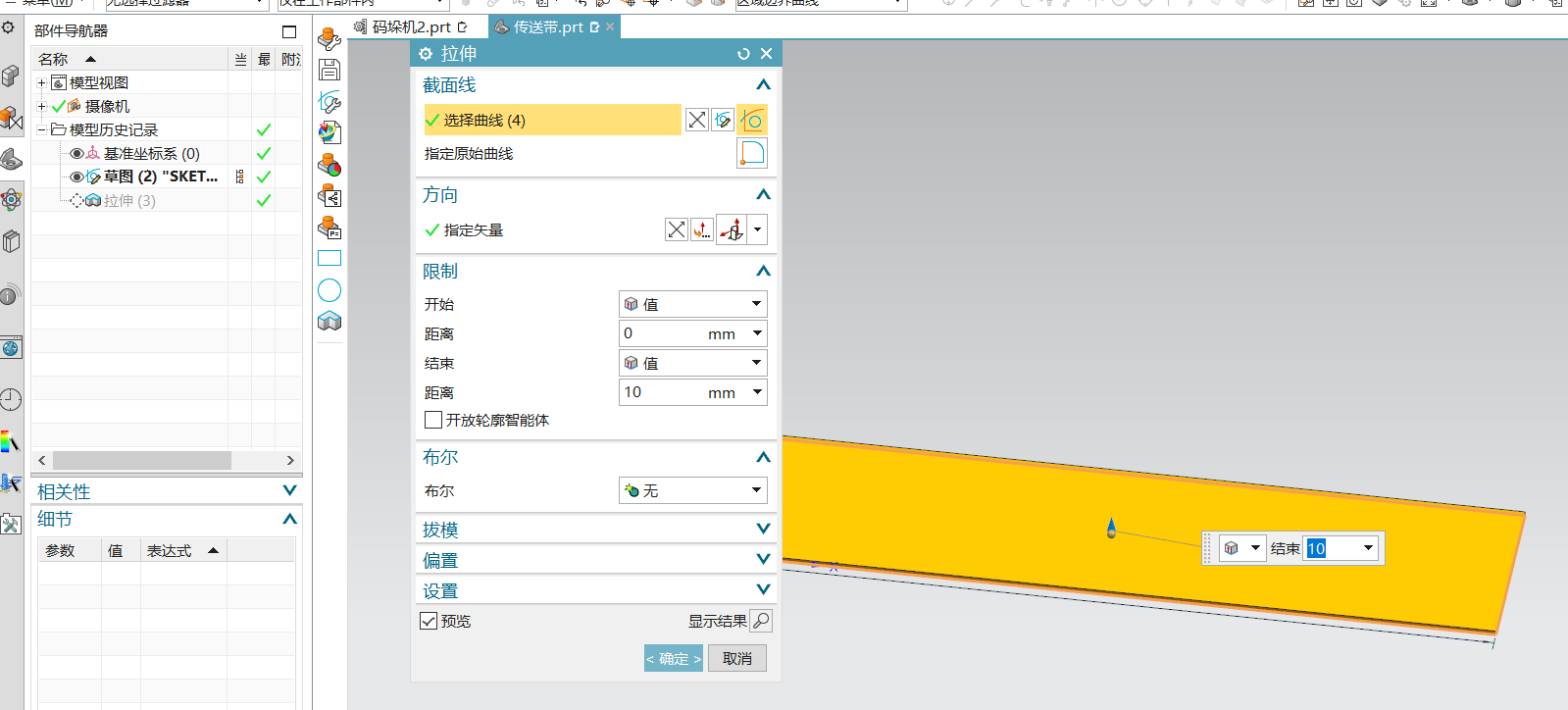Select the Rectangle tool icon
Image resolution: width=1568 pixels, height=710 pixels.
(x=329, y=259)
